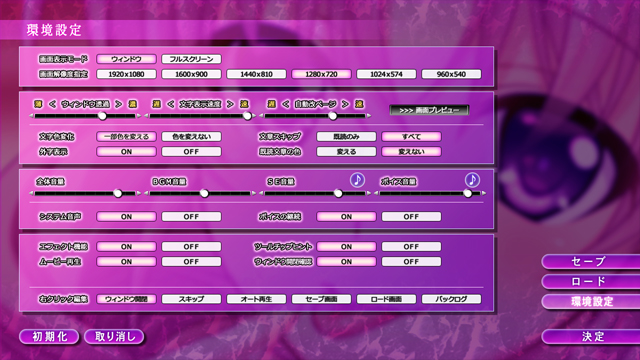Assign スキップ to right-click action
640x360 pixels.
tap(191, 299)
